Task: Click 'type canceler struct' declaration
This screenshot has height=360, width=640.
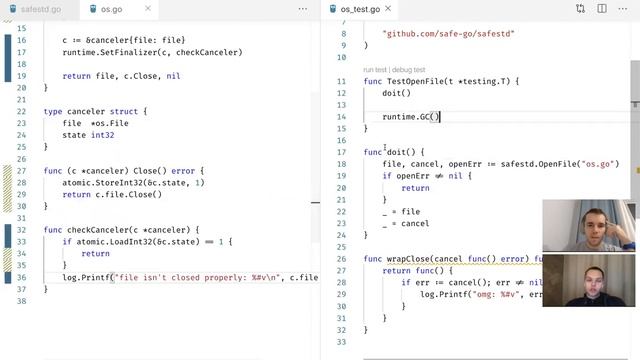Action: (95, 111)
